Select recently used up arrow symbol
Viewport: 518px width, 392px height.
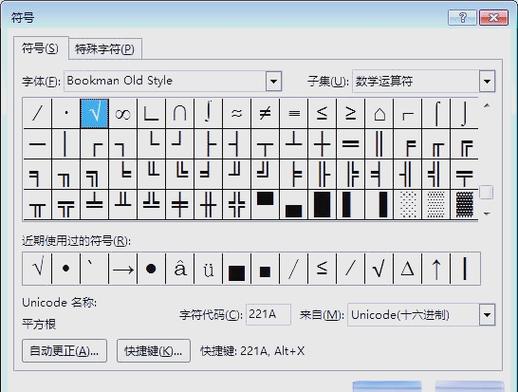pos(436,269)
